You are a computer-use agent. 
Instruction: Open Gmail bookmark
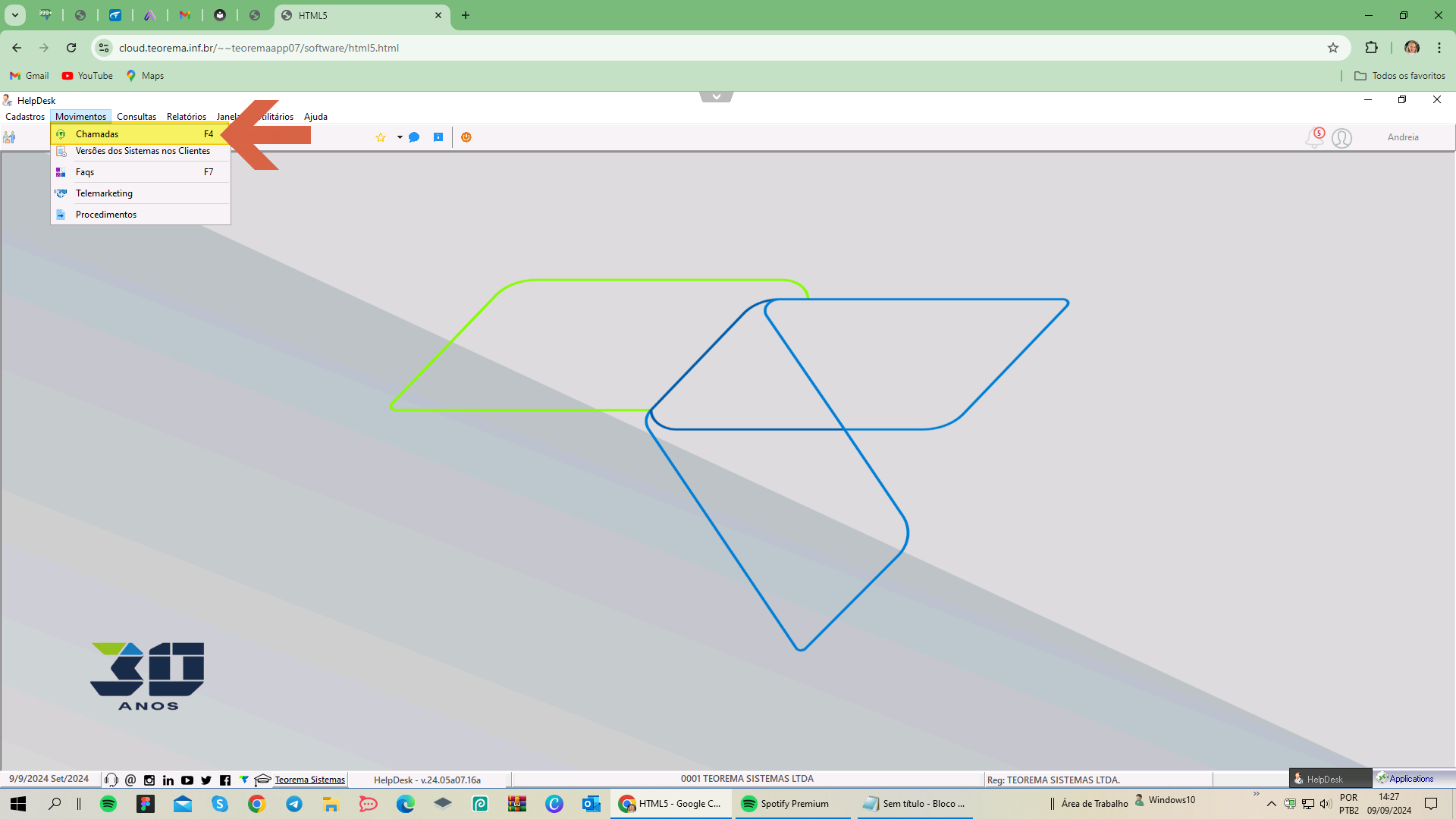[30, 76]
